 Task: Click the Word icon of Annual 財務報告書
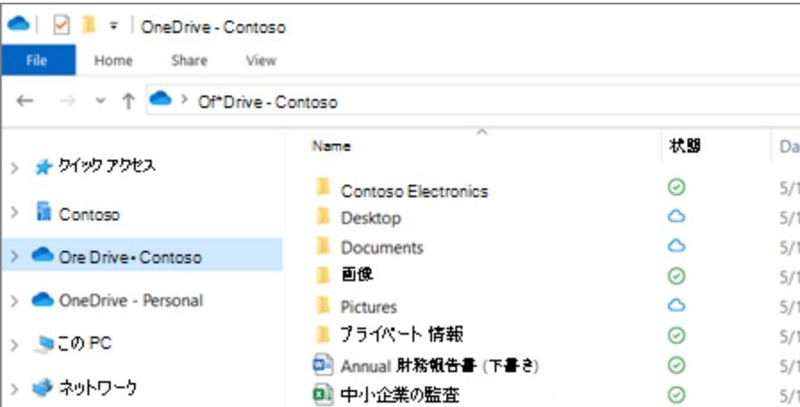(323, 365)
